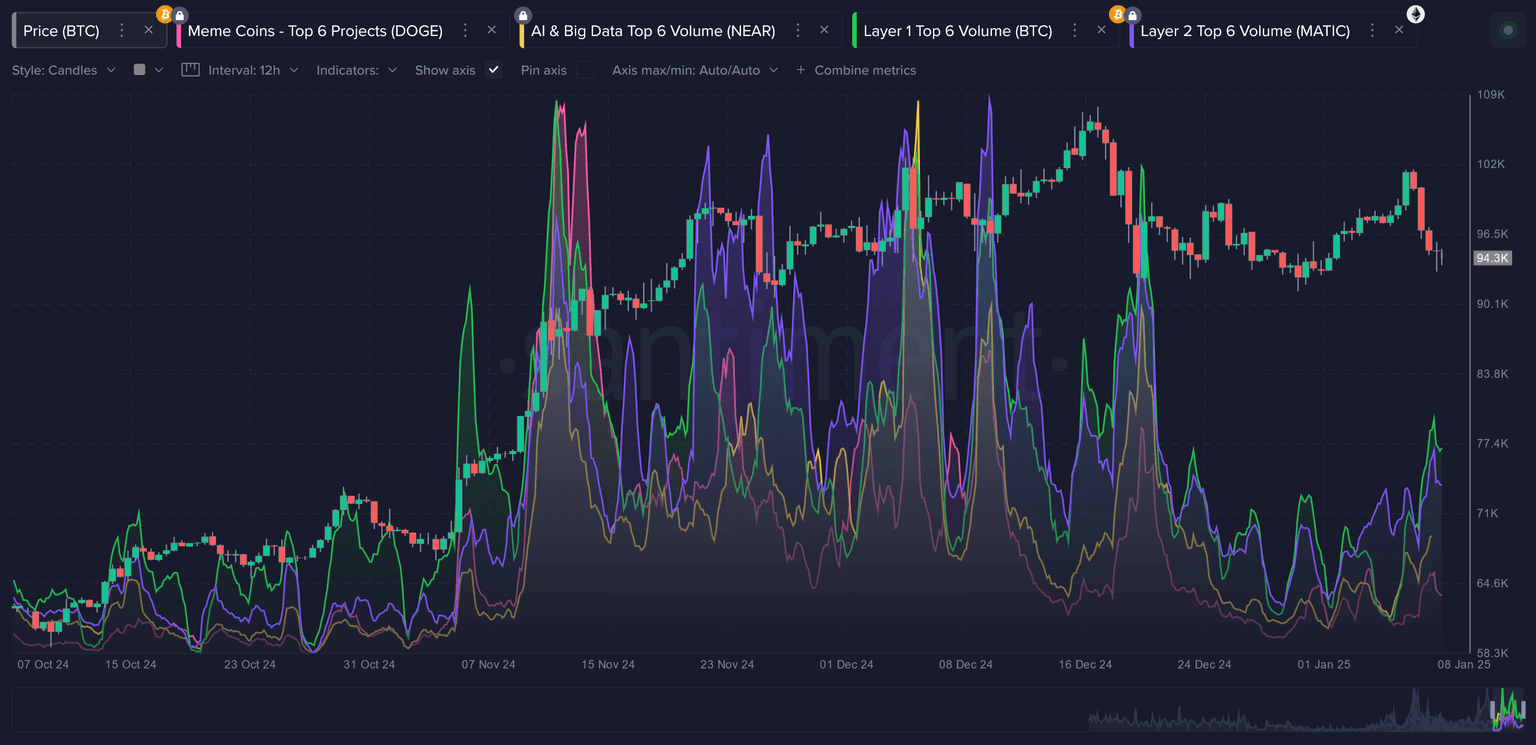Click the green circular status icon at top right

pyautogui.click(x=1508, y=30)
